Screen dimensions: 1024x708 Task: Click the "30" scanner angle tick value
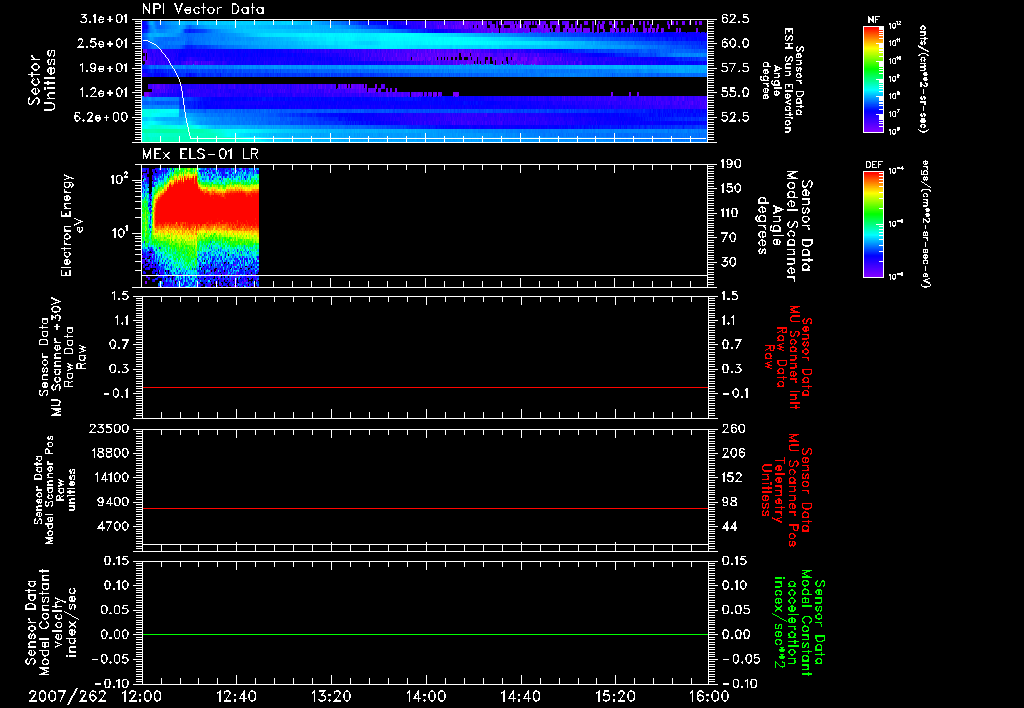[x=728, y=262]
